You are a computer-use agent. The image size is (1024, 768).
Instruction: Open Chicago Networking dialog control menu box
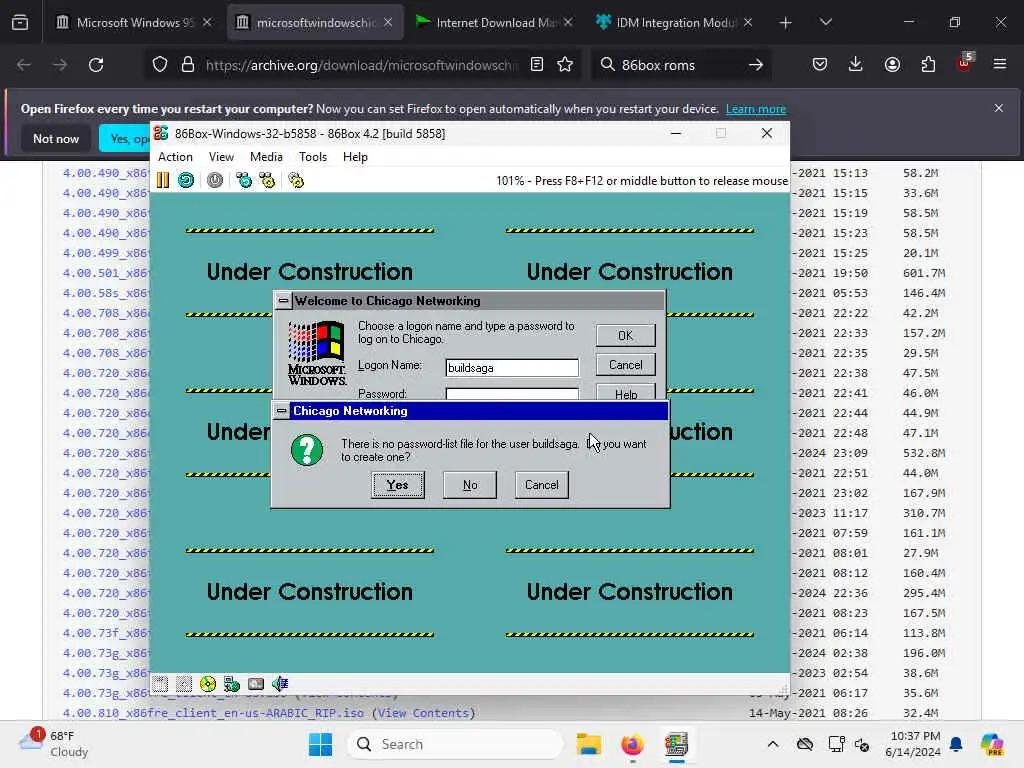click(x=281, y=411)
